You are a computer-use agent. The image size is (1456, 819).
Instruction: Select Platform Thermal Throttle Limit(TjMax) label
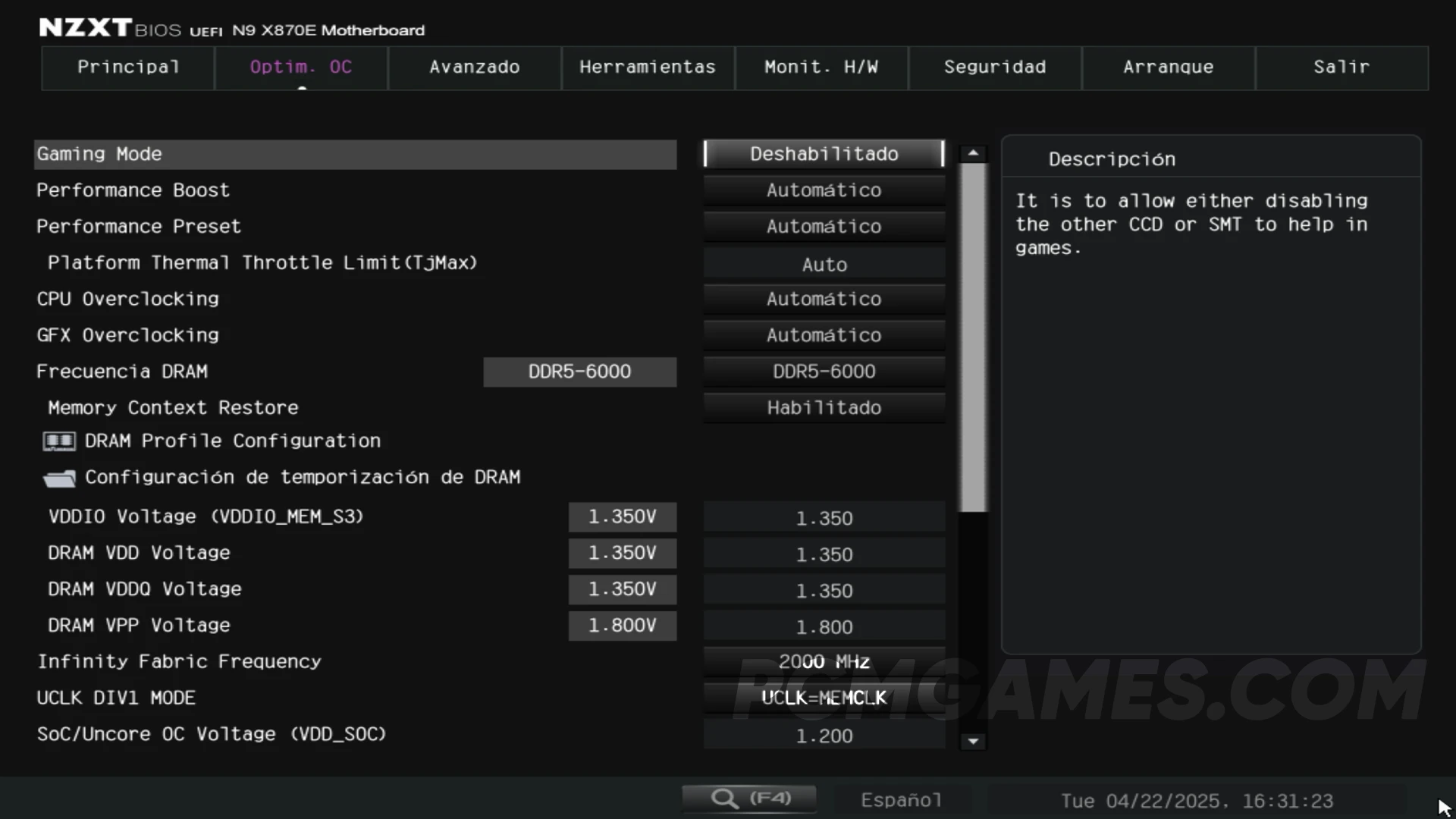tap(262, 263)
